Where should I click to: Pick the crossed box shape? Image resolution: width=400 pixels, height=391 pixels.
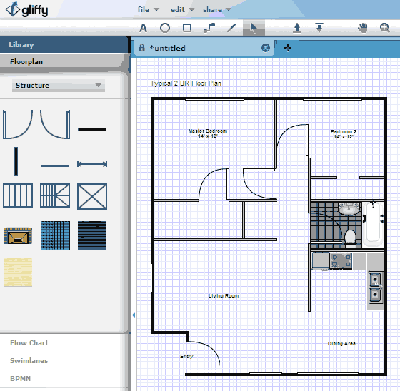(92, 196)
